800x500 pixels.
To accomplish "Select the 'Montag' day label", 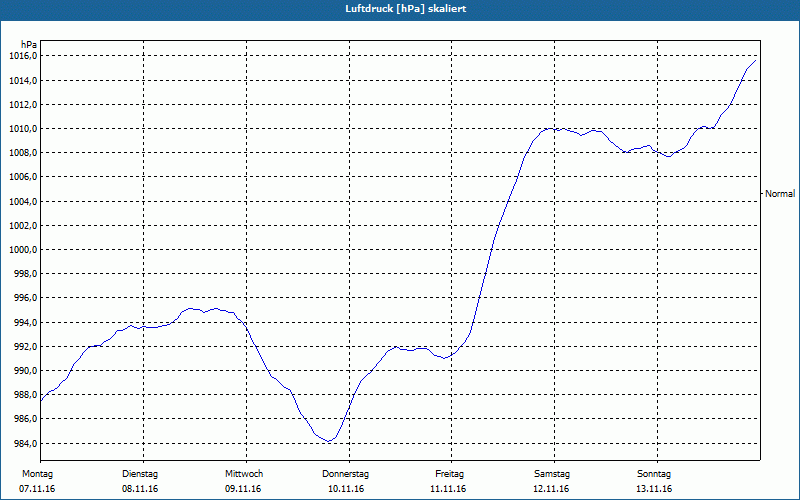I will click(37, 474).
